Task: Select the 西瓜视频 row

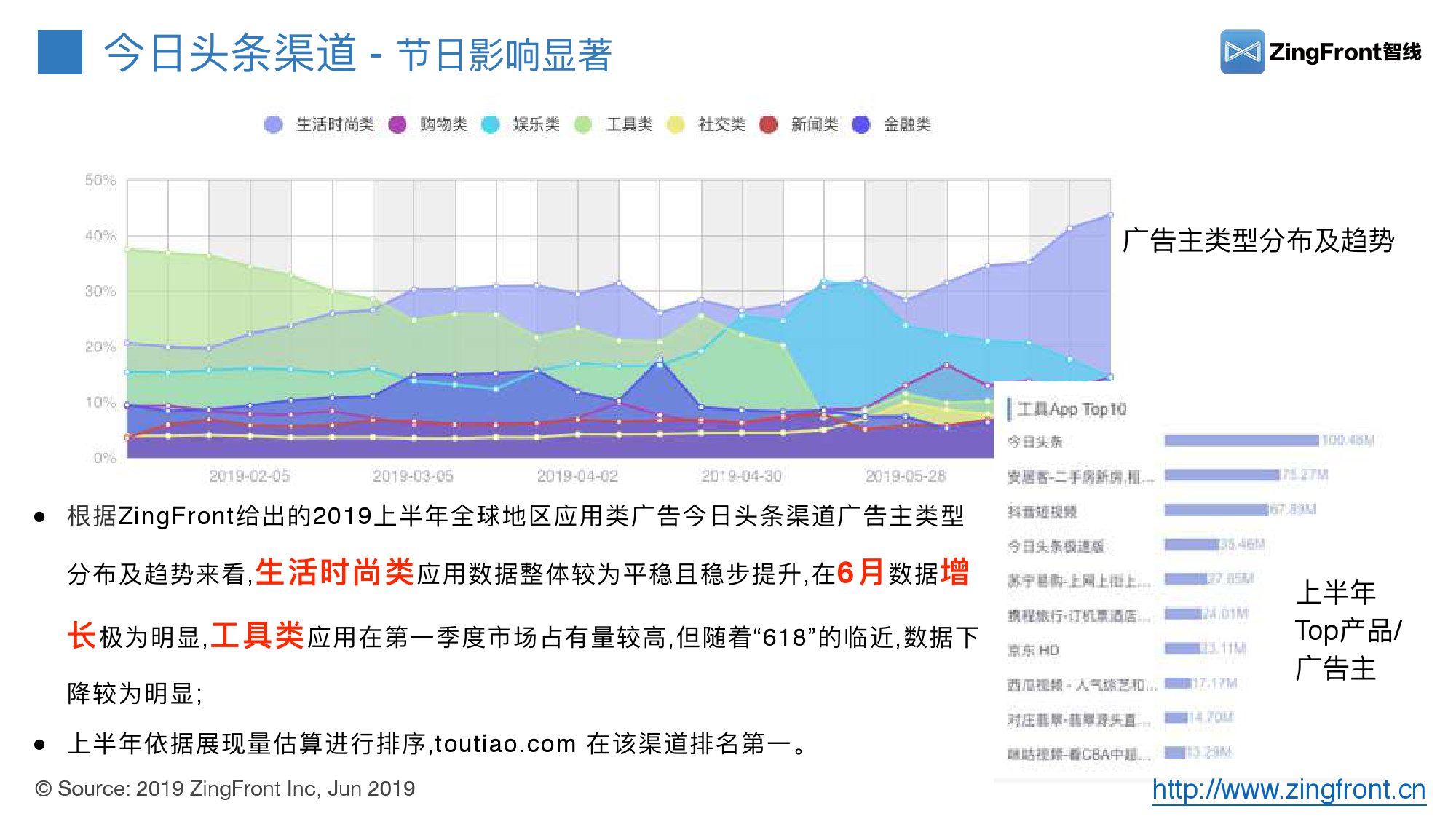Action: (1122, 684)
